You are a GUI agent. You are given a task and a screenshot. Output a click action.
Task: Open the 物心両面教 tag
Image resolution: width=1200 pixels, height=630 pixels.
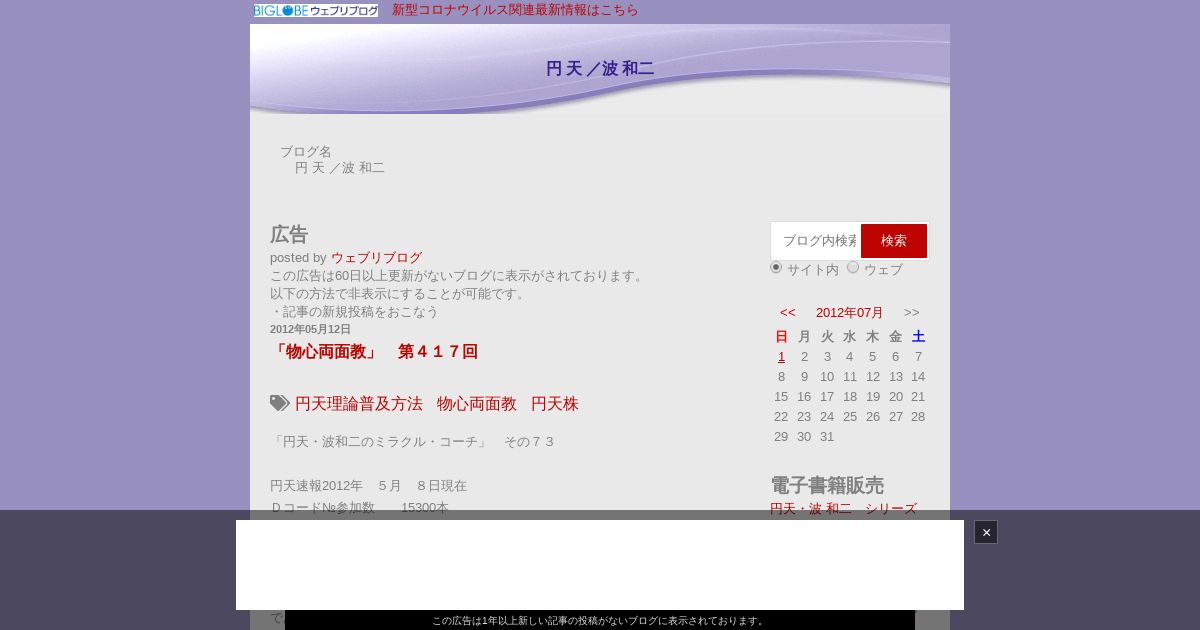click(x=477, y=404)
